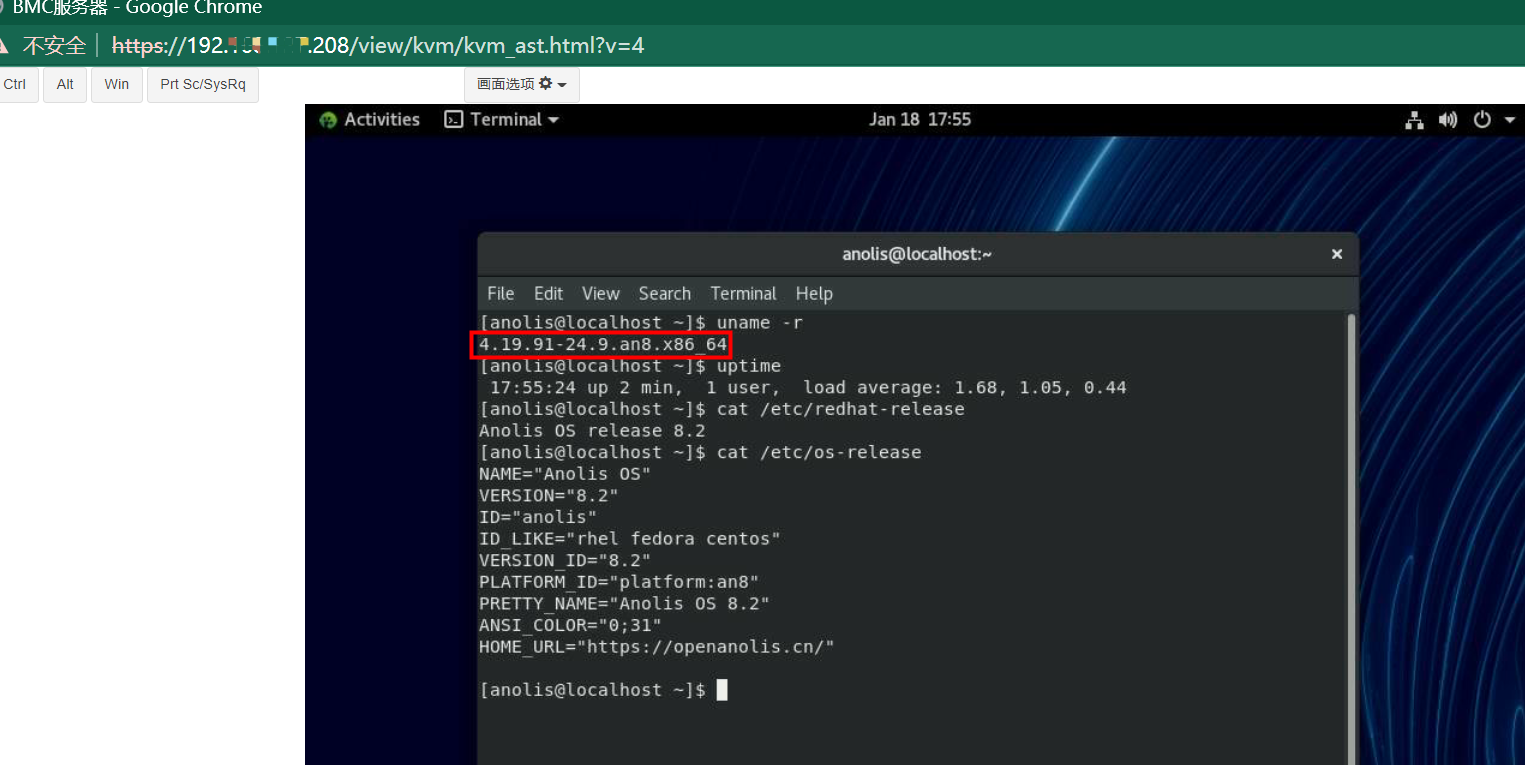Toggle the Alt key button
The image size is (1525, 765).
point(65,85)
